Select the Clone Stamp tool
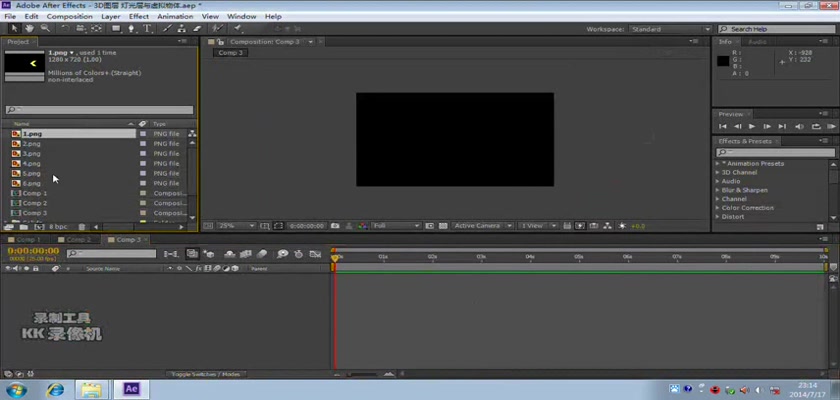Image resolution: width=840 pixels, height=400 pixels. coord(182,28)
